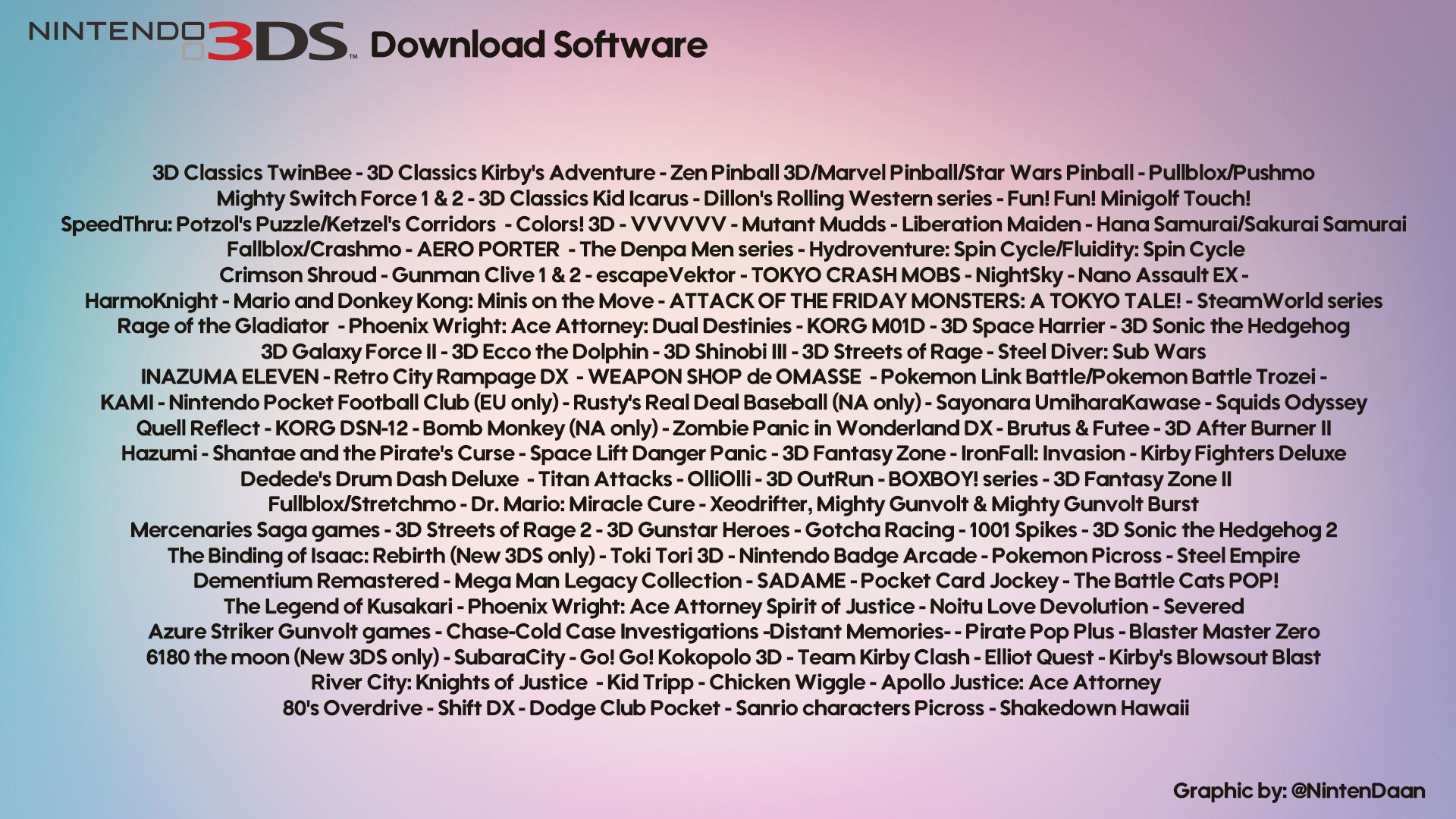This screenshot has width=1456, height=819.
Task: Select 'Pokemon Picross' title
Action: pos(1076,556)
